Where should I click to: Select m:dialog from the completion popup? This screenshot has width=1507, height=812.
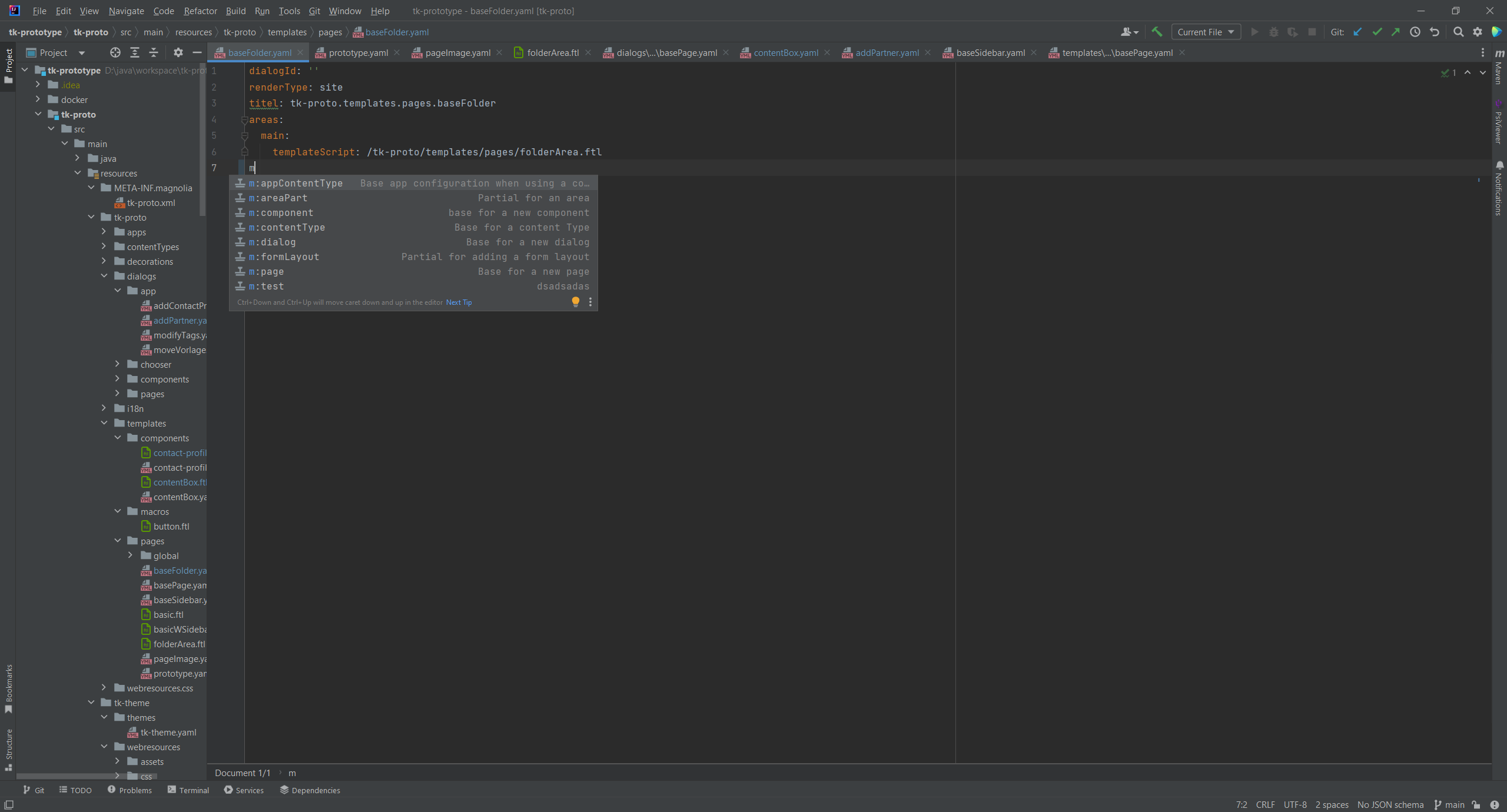(x=274, y=242)
